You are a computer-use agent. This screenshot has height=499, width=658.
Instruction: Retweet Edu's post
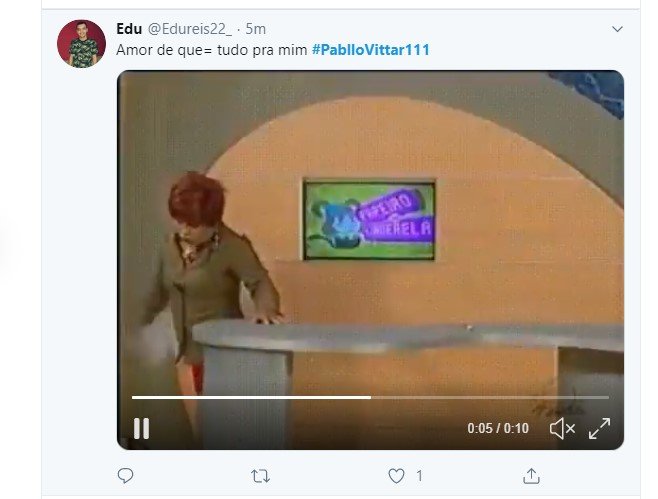[260, 476]
